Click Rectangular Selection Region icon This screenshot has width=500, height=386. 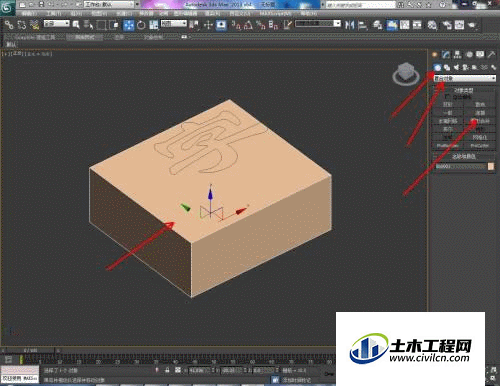pos(101,25)
